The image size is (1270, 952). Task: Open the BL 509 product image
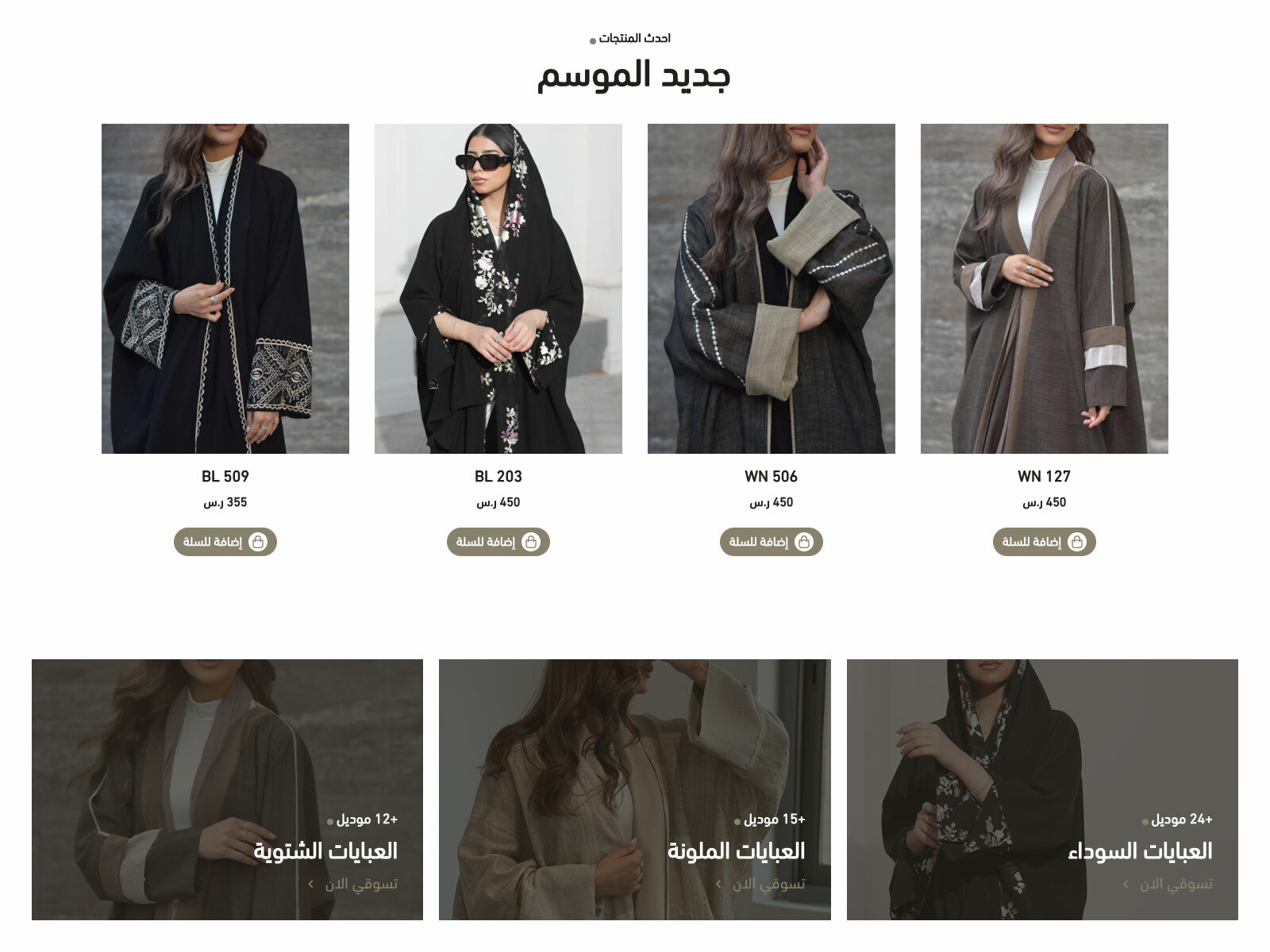225,289
